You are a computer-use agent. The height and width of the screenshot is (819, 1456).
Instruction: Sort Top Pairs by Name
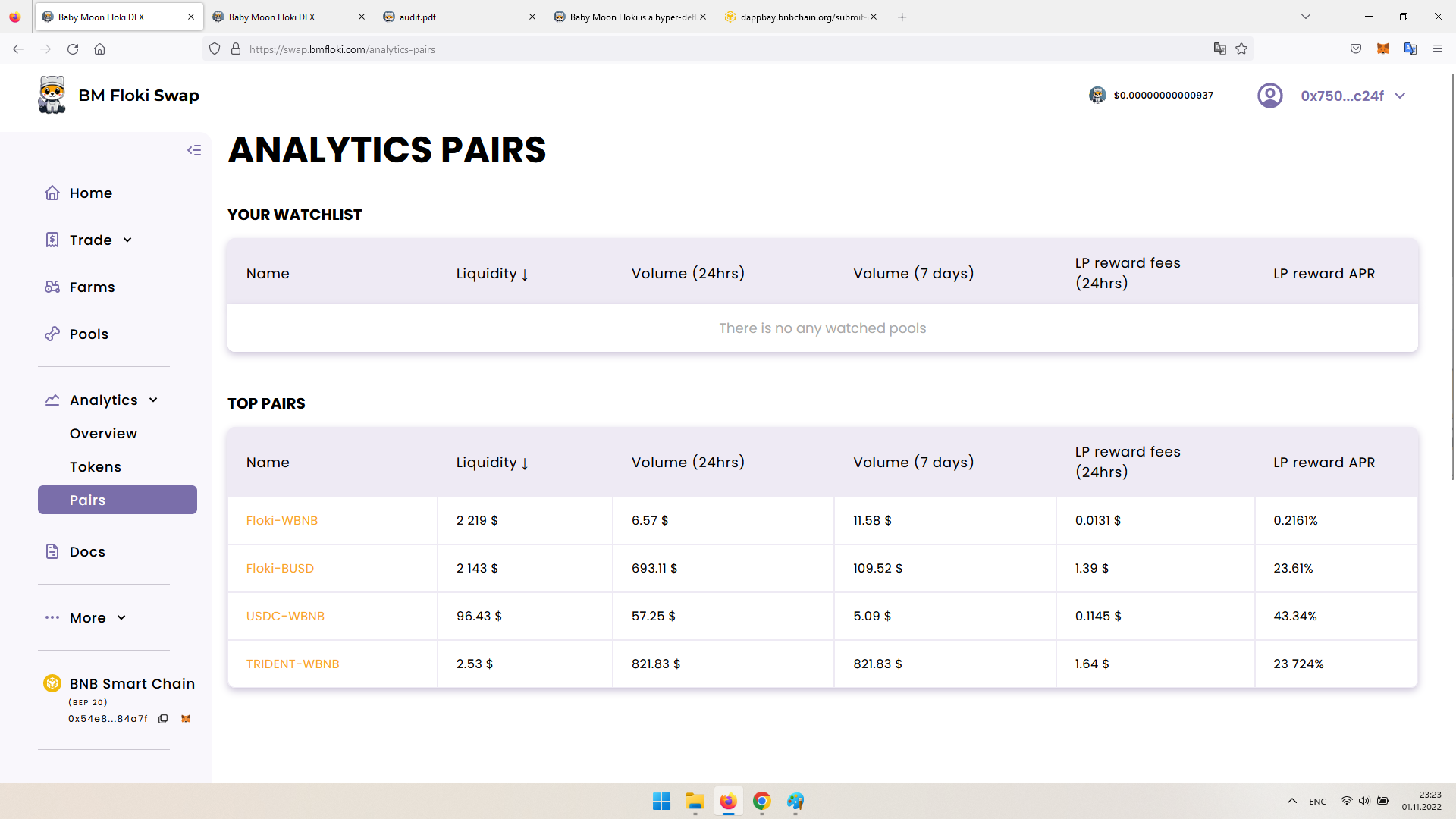(268, 463)
